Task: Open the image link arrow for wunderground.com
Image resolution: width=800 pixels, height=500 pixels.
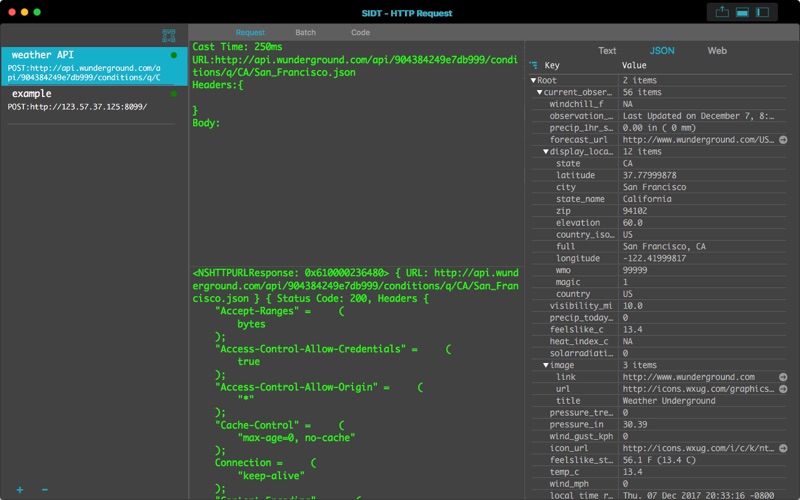Action: (x=783, y=377)
